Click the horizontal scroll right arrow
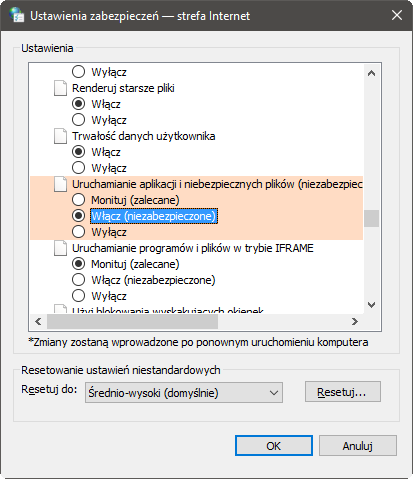This screenshot has height=479, width=413. pyautogui.click(x=355, y=321)
